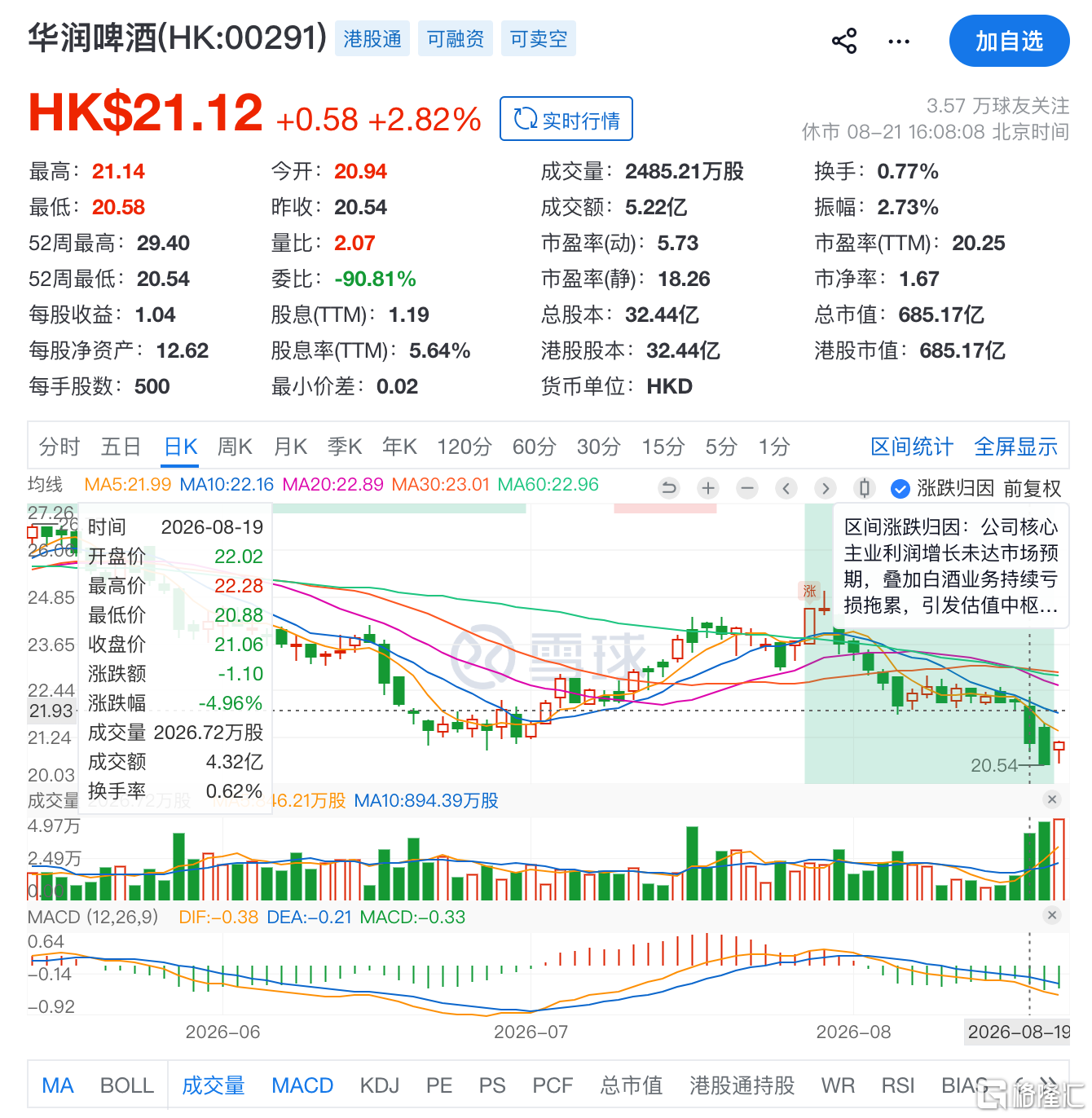Viewport: 1092px width, 1118px height.
Task: Click the 2026-08-19 date label
Action: 1017,1032
